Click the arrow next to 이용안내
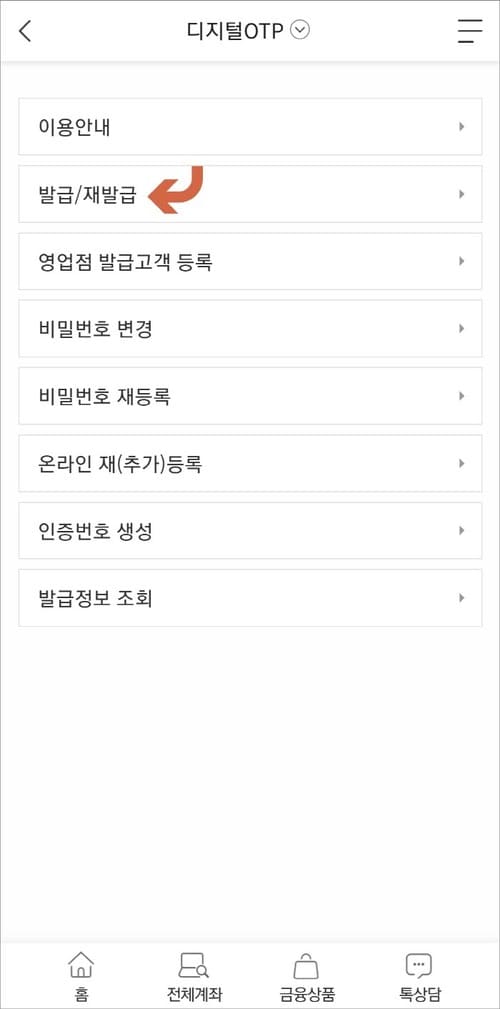This screenshot has height=1009, width=500. point(461,127)
